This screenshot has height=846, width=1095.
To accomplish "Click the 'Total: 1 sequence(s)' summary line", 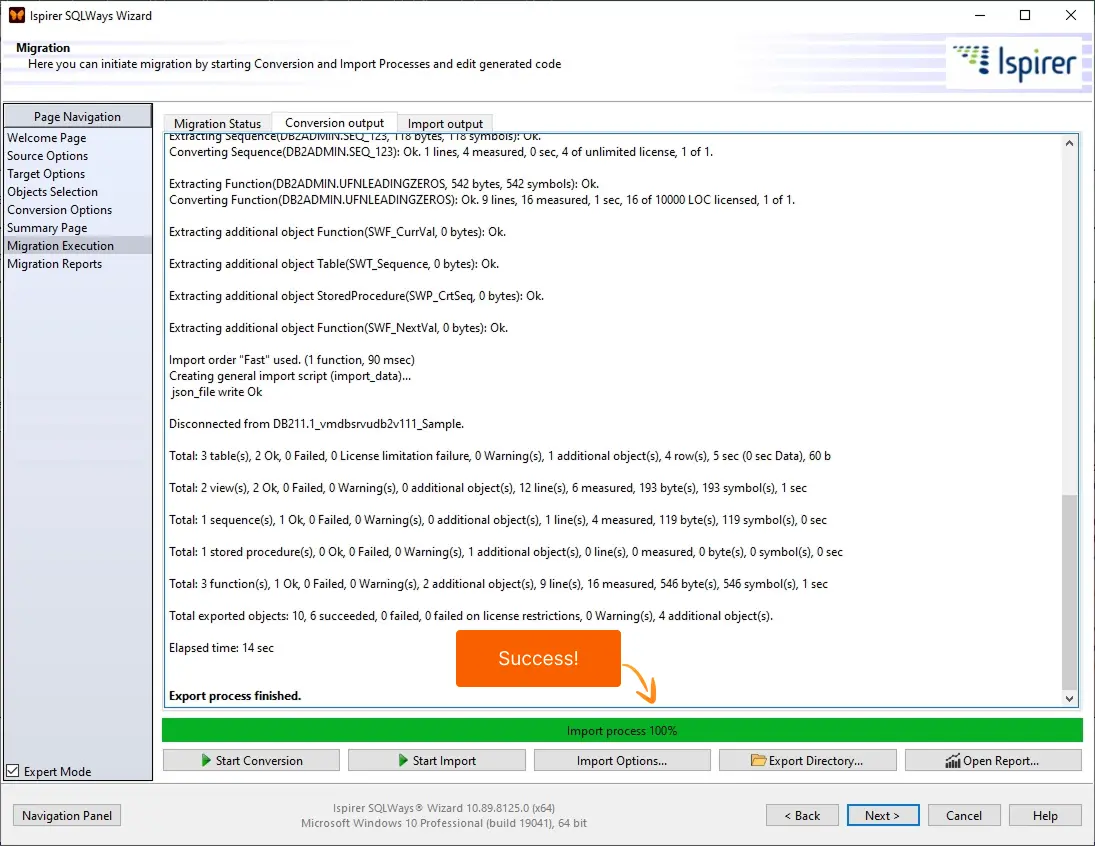I will tap(497, 520).
